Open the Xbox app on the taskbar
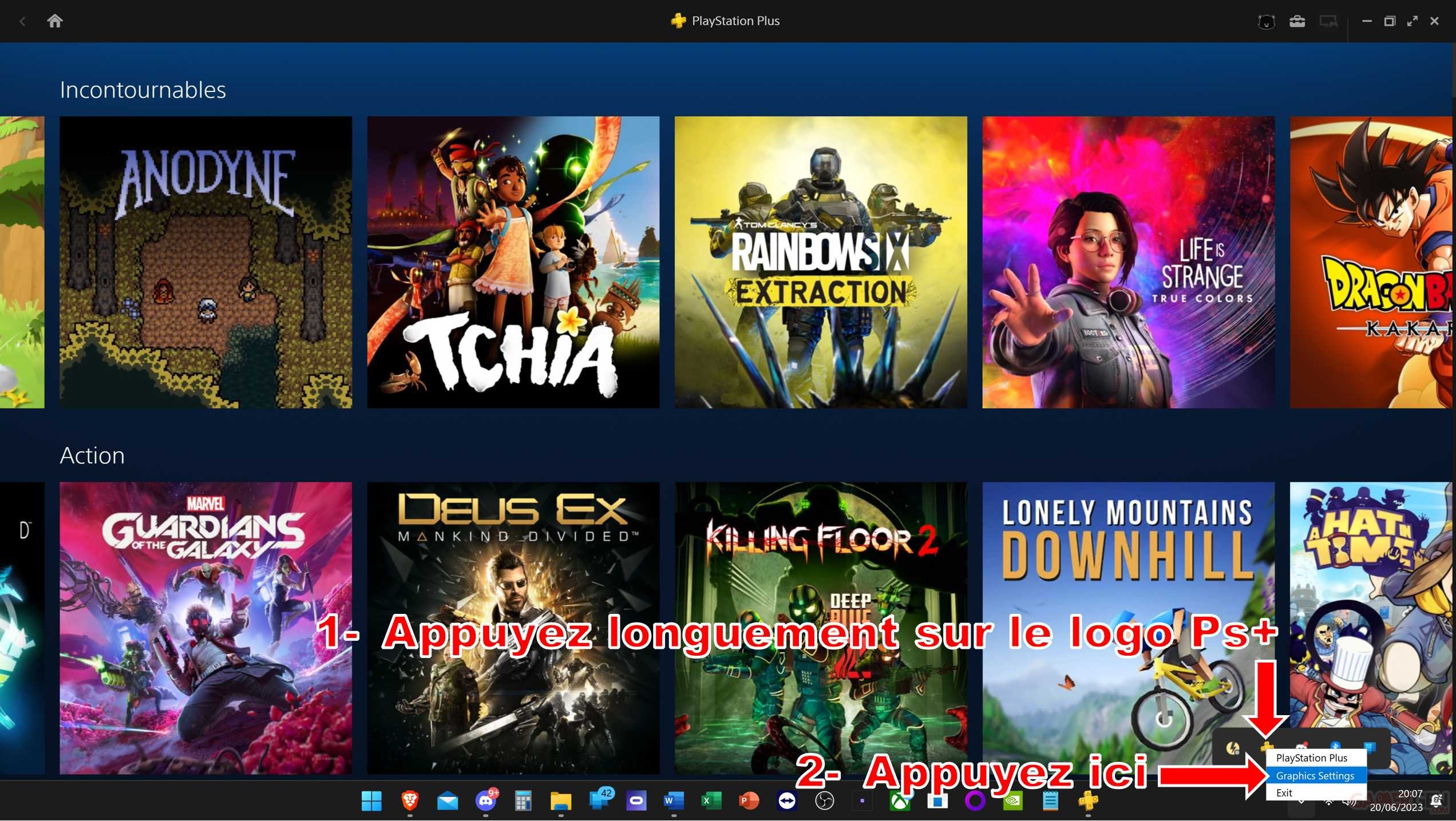Screen dimensions: 1456x821 900,801
